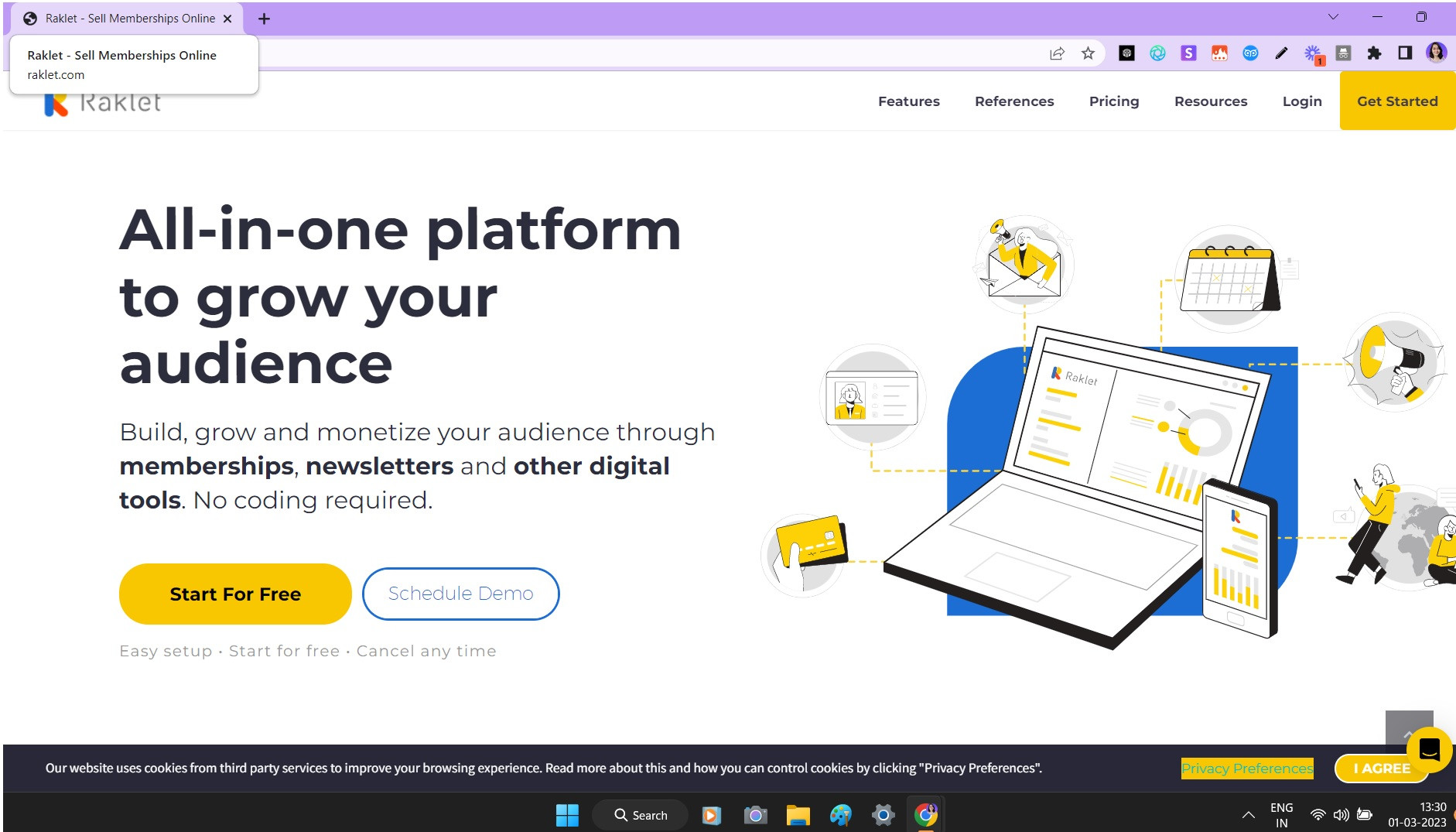Open the teal aperture-shaped extension
The height and width of the screenshot is (832, 1456).
point(1157,53)
